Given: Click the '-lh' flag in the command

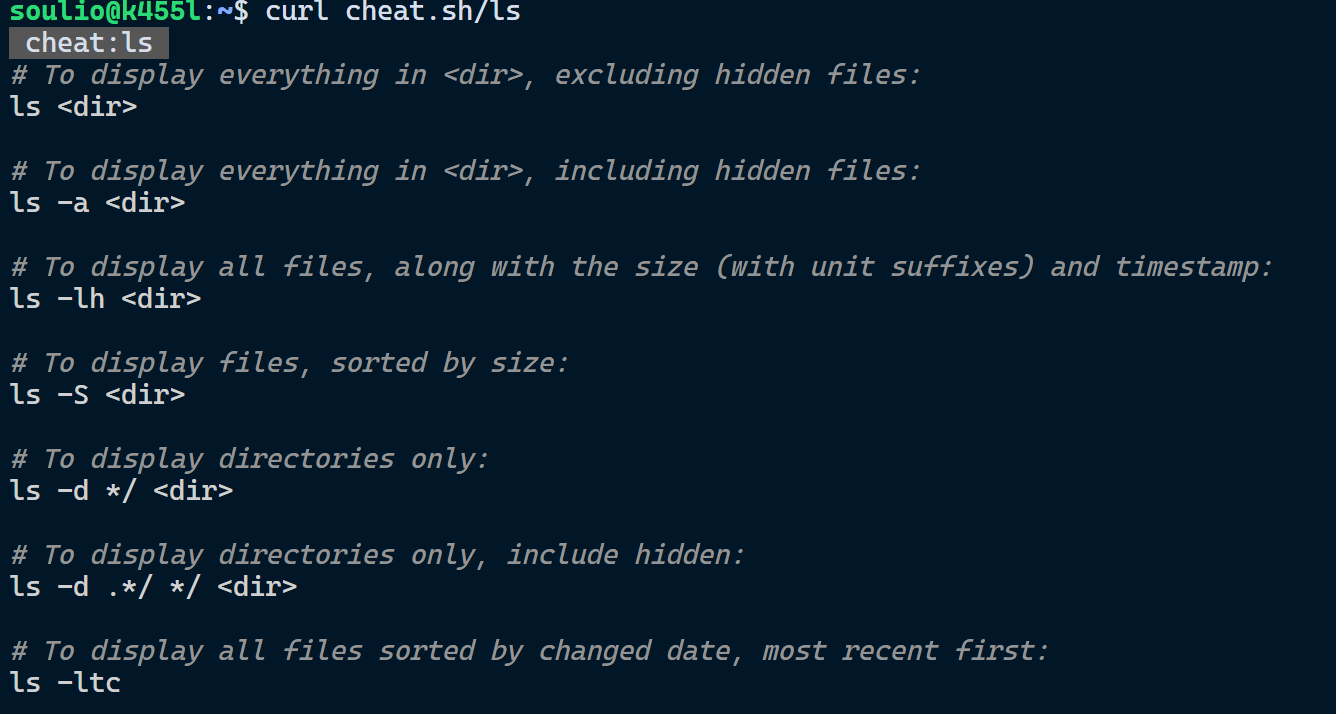Looking at the screenshot, I should [82, 299].
